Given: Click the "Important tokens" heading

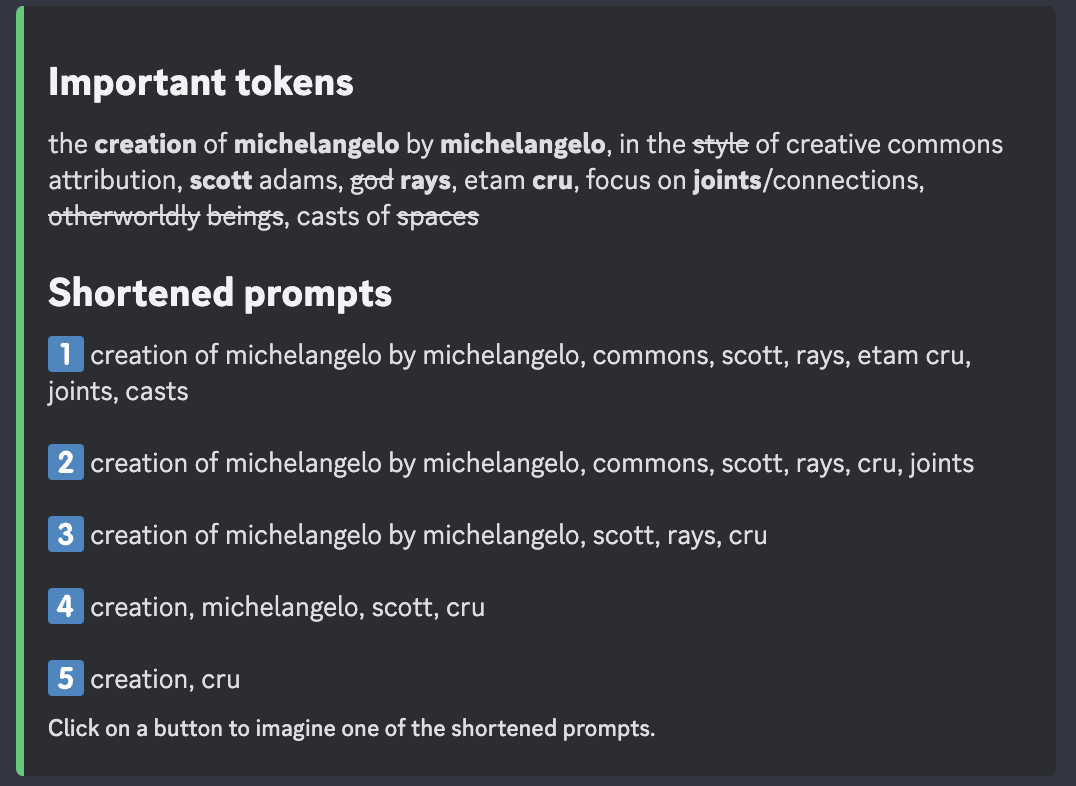Looking at the screenshot, I should pyautogui.click(x=201, y=83).
